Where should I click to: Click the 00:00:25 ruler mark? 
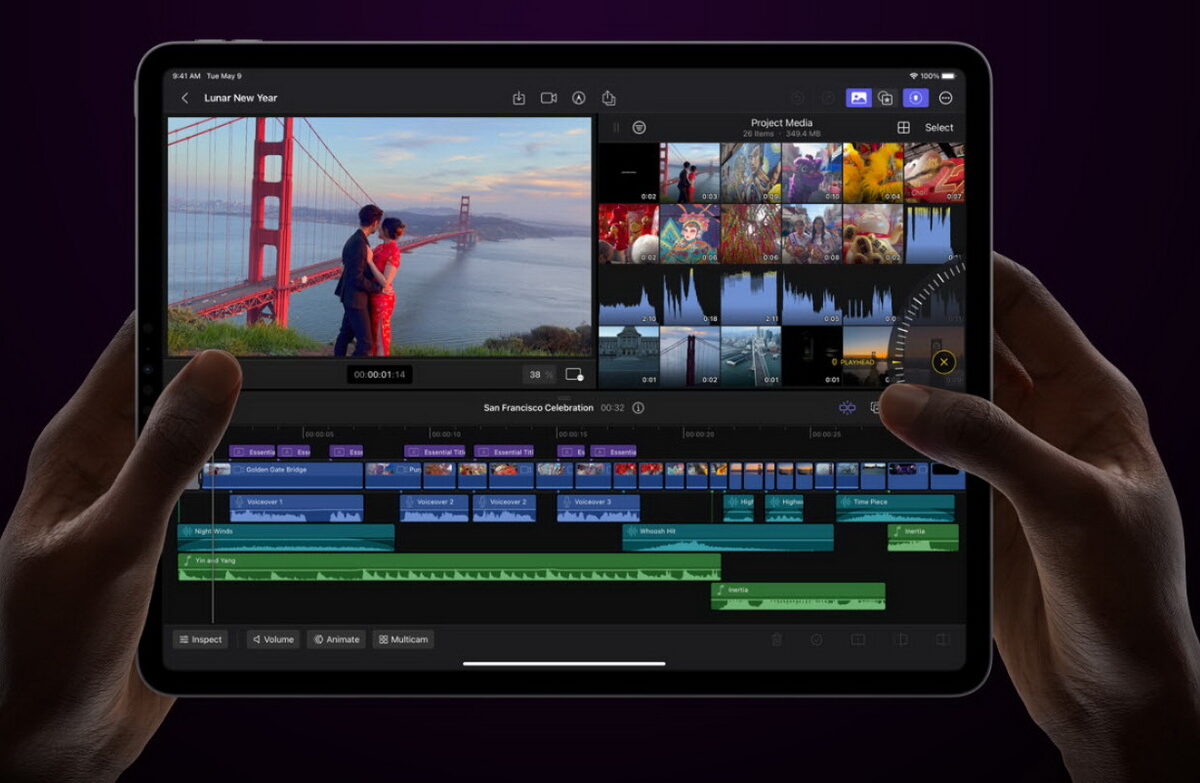tap(825, 434)
